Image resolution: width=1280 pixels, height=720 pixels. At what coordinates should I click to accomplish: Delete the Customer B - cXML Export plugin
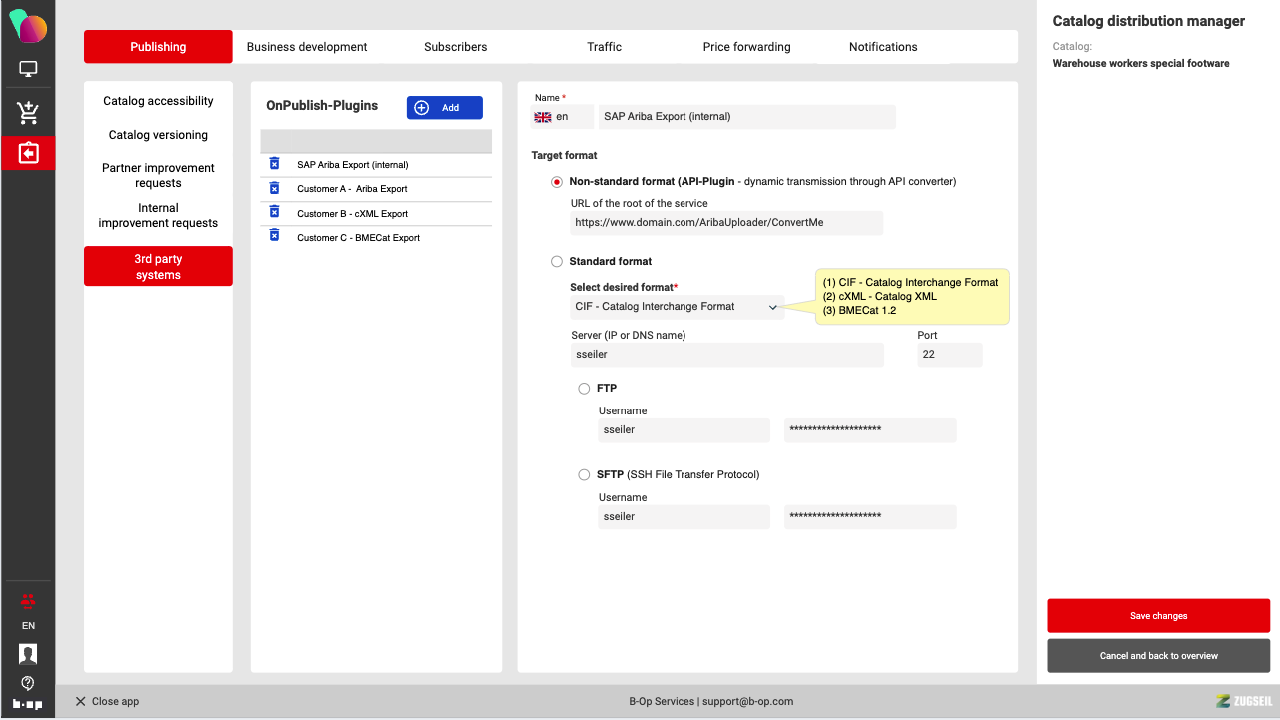274,212
